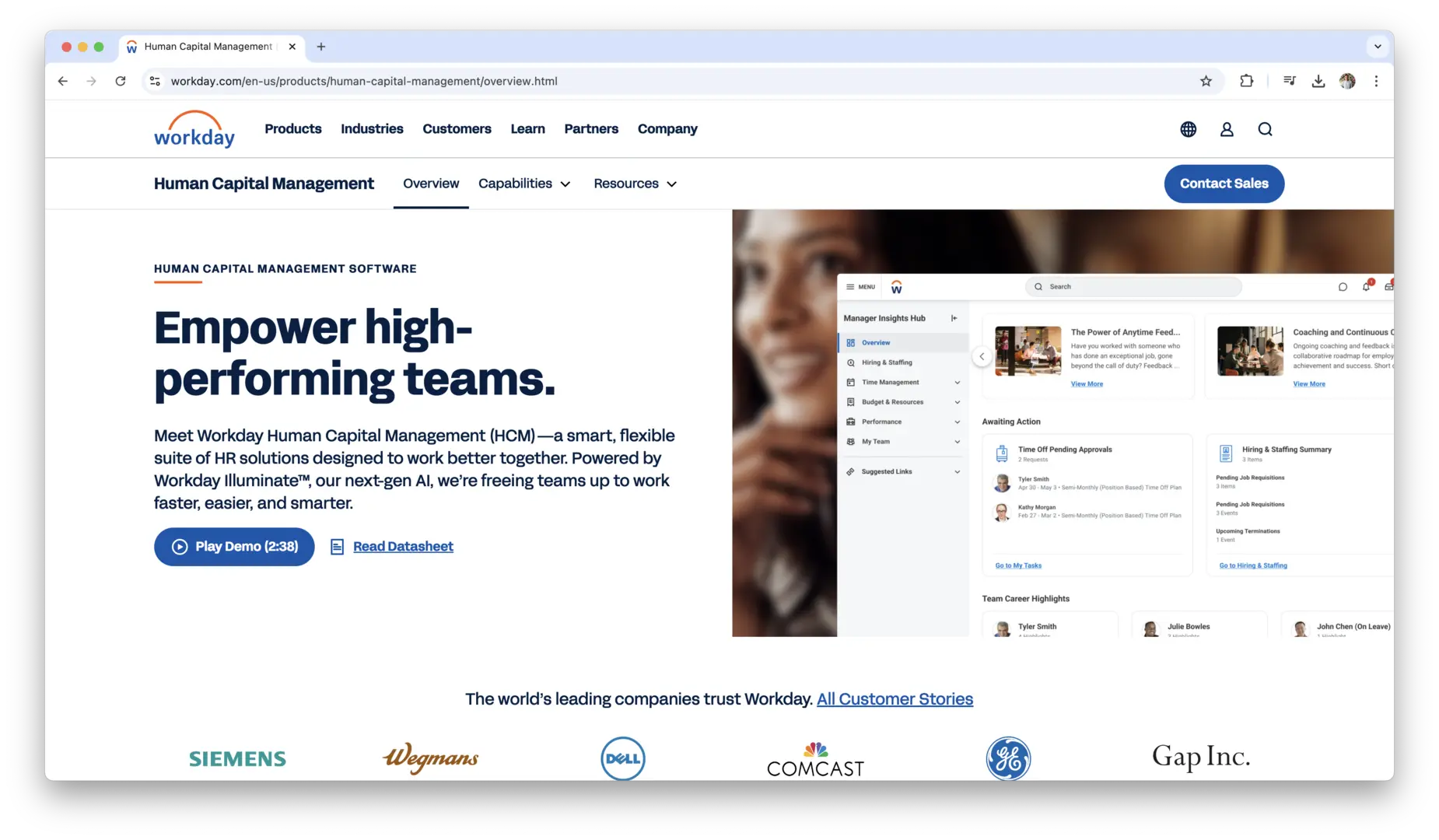Image resolution: width=1439 pixels, height=840 pixels.
Task: Click the user account icon
Action: click(x=1227, y=129)
